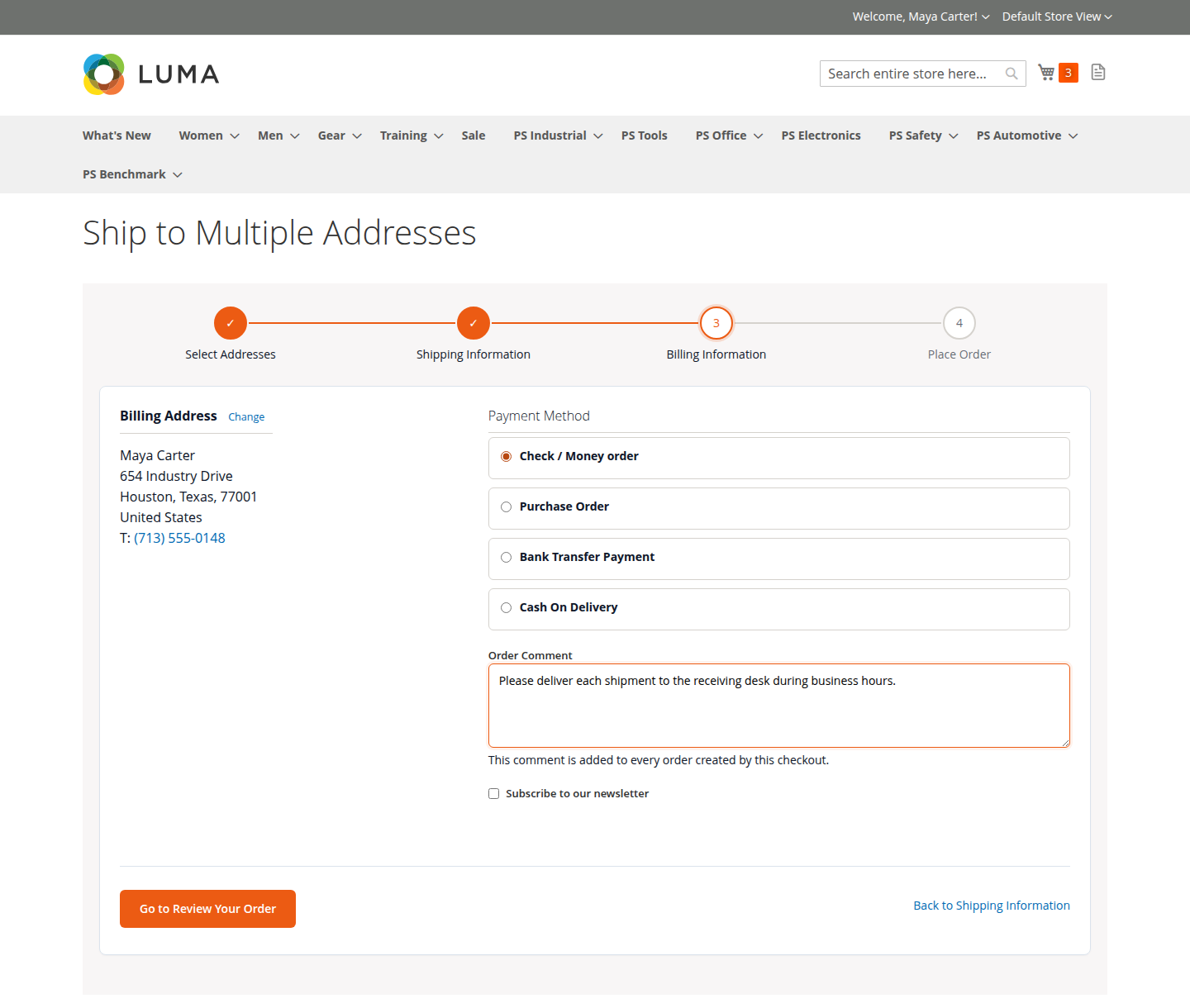Expand the Gear menu chevron
Image resolution: width=1190 pixels, height=1008 pixels.
click(x=357, y=136)
